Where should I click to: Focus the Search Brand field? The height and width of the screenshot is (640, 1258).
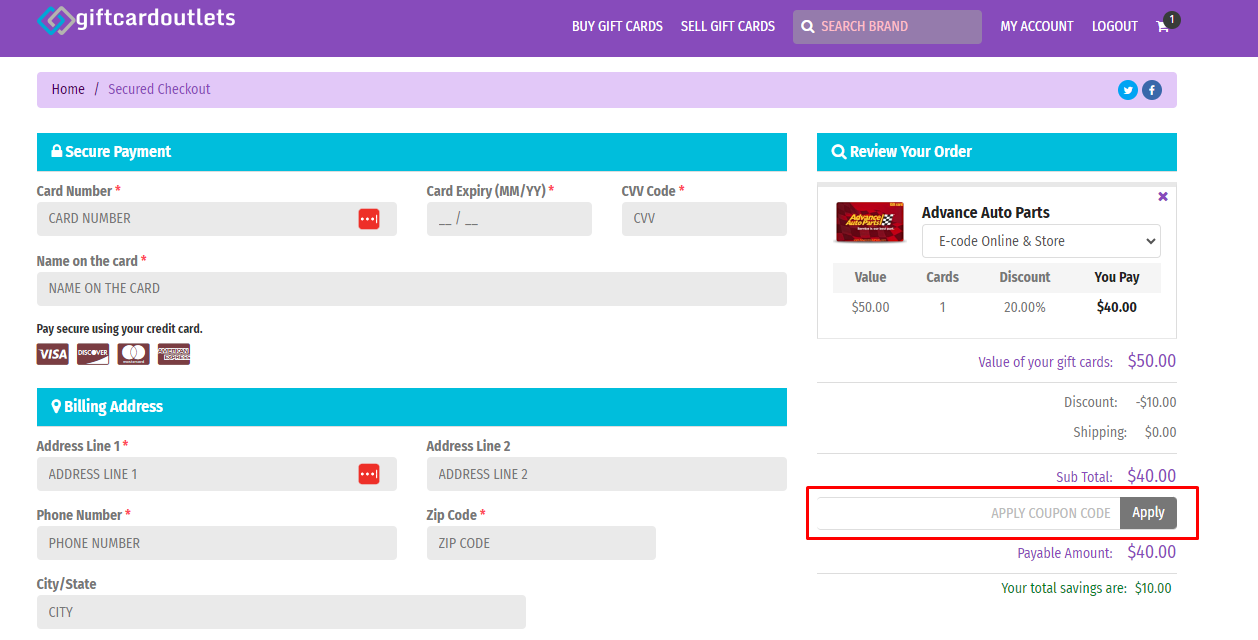(888, 27)
